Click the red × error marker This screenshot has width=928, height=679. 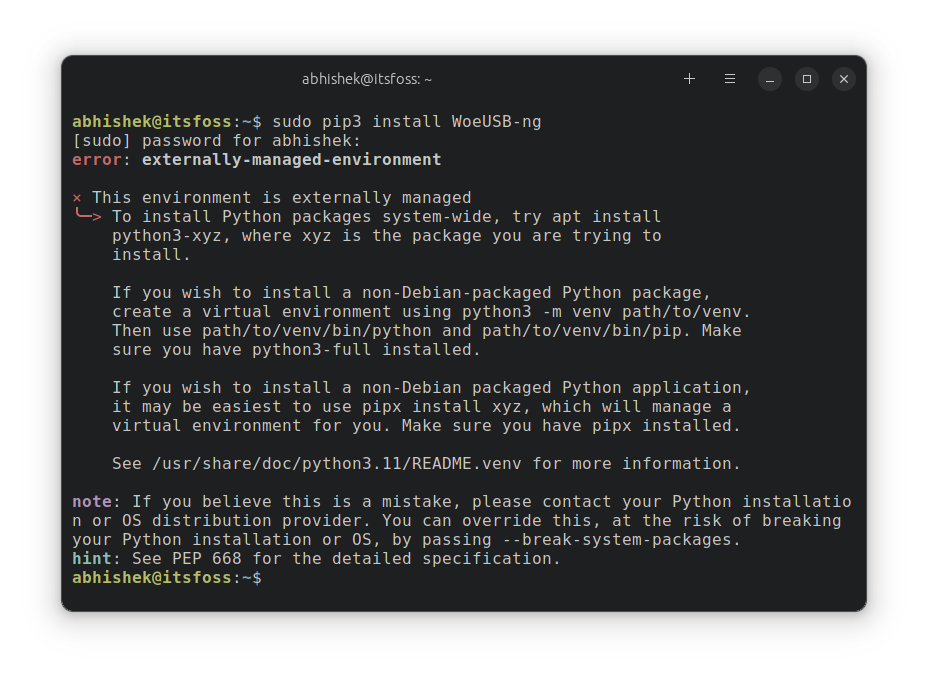pyautogui.click(x=79, y=197)
